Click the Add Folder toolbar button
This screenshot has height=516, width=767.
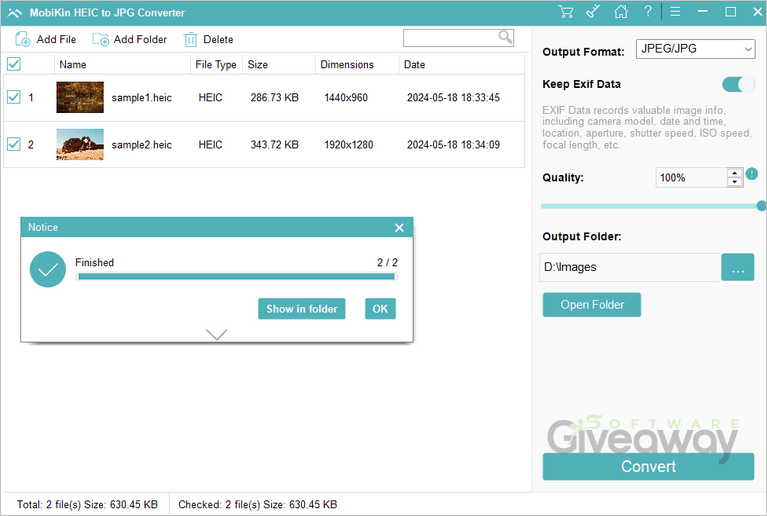point(130,39)
